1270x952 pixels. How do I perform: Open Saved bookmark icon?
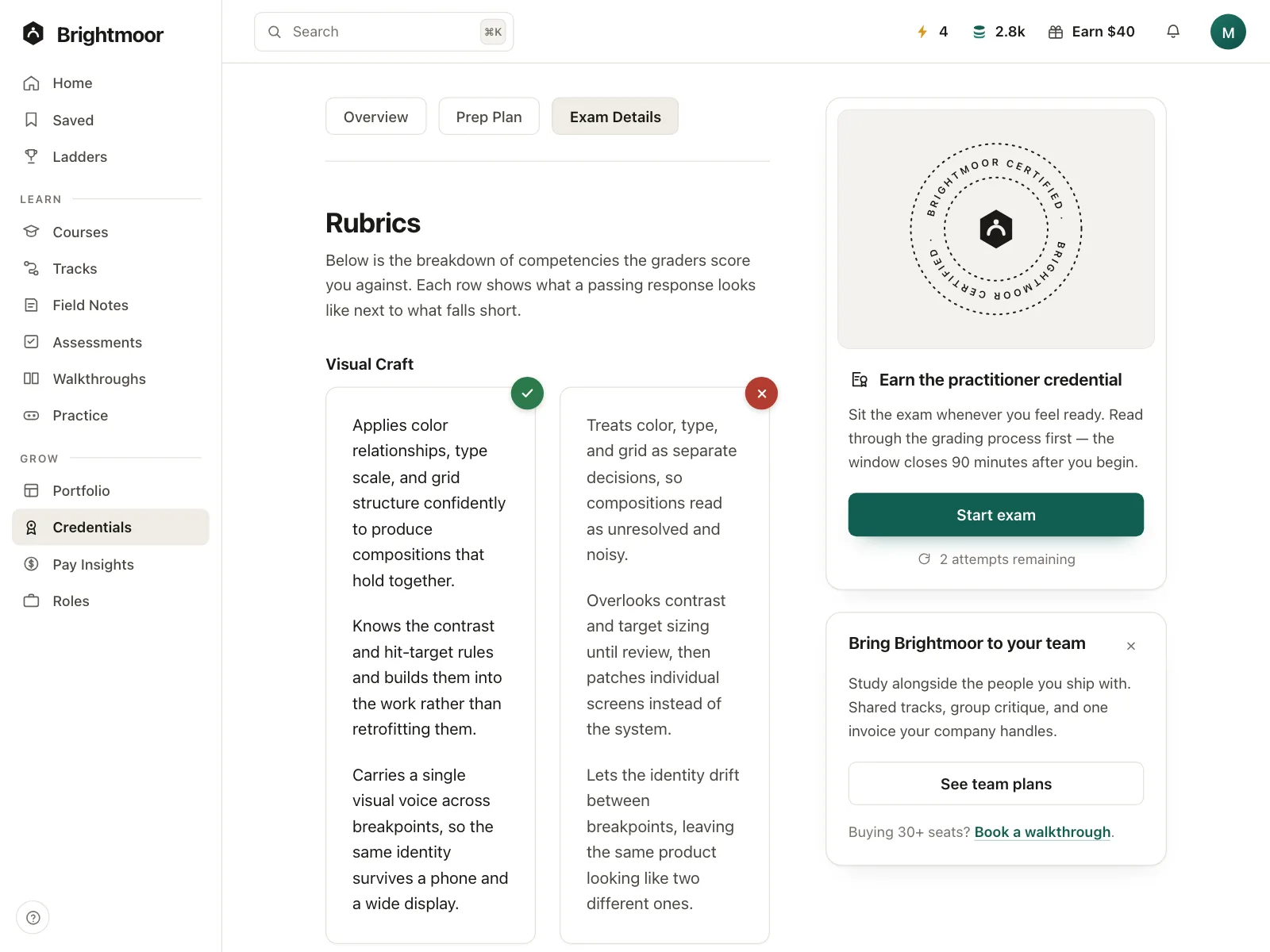pyautogui.click(x=32, y=120)
